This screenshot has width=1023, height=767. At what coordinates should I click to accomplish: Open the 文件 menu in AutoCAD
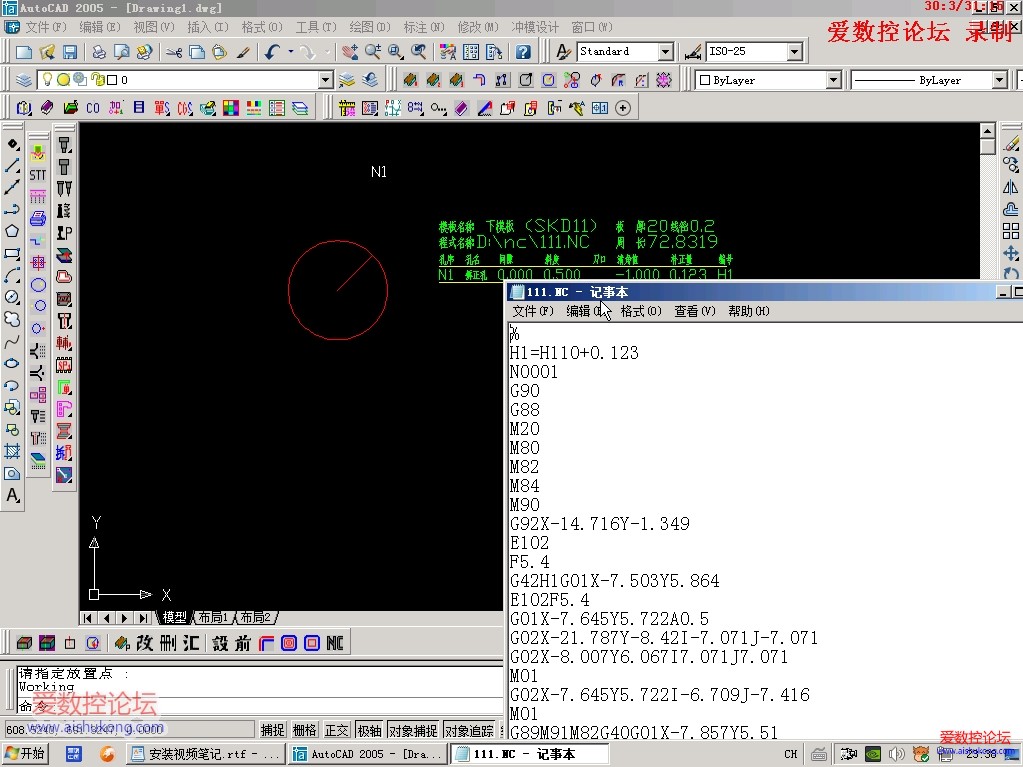tap(46, 27)
